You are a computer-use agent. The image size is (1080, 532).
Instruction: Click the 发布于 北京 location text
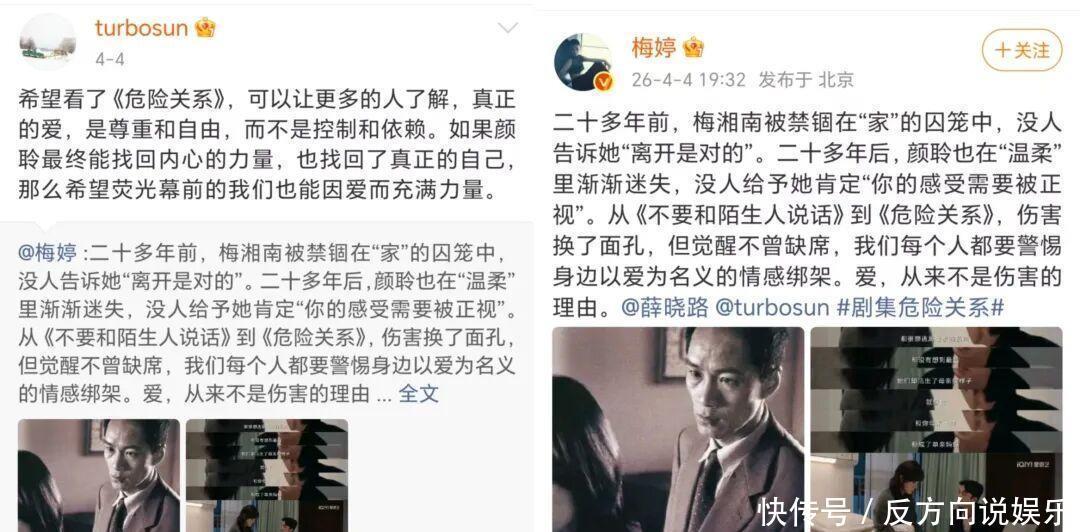[806, 80]
